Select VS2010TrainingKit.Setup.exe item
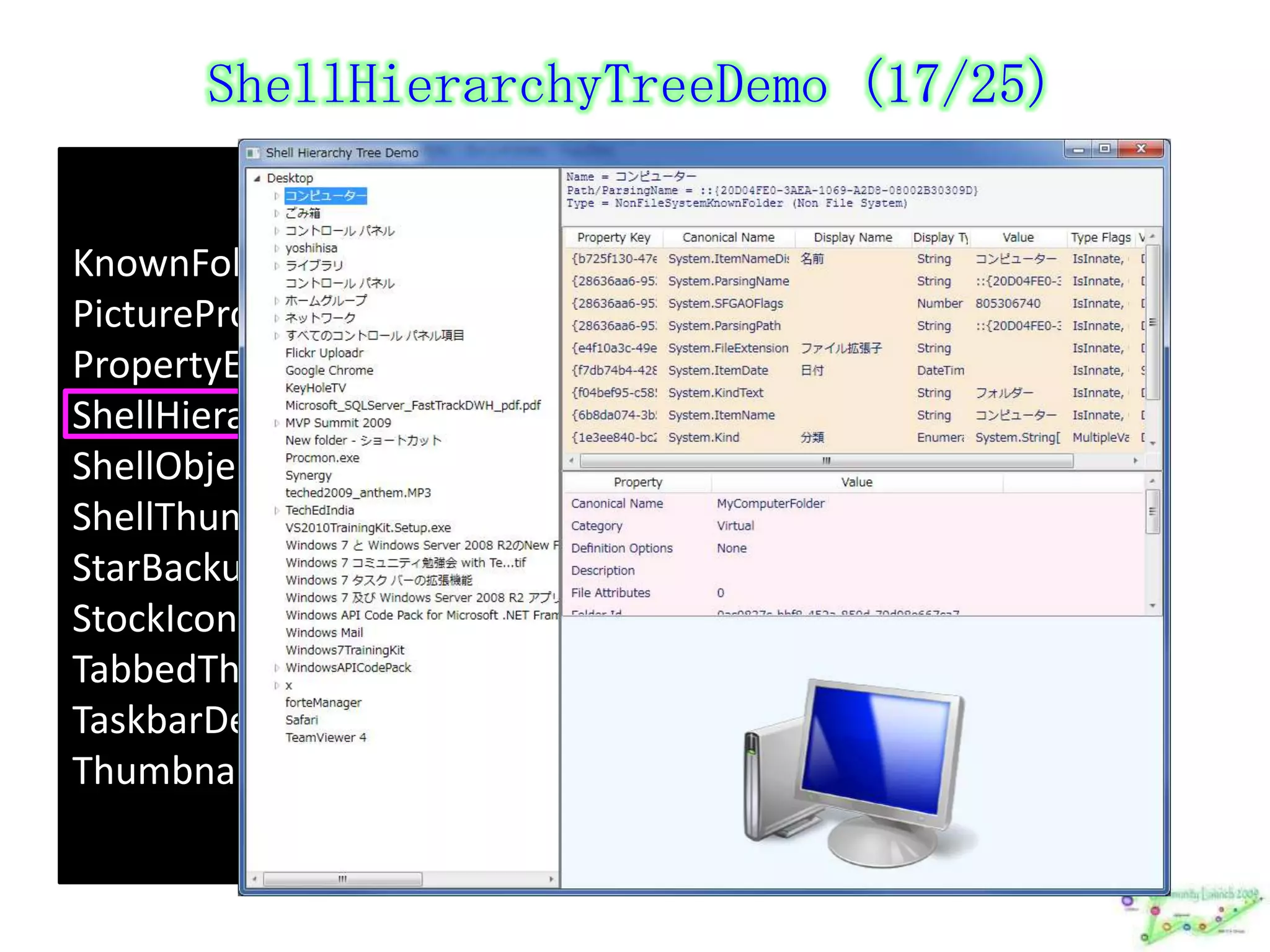The height and width of the screenshot is (952, 1270). coord(368,528)
